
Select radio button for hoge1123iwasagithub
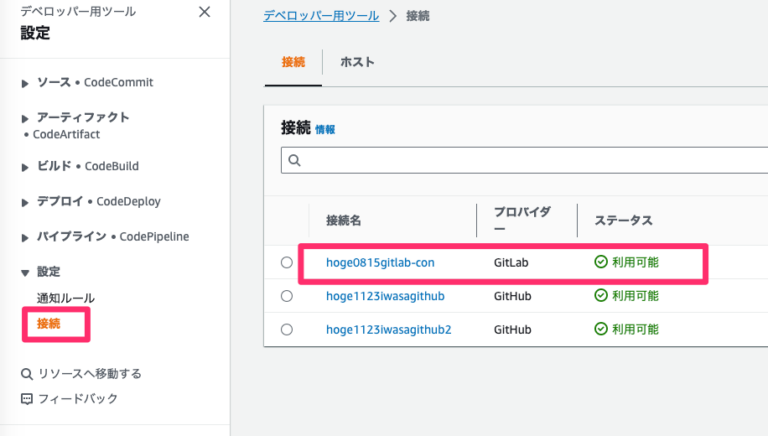click(x=287, y=296)
